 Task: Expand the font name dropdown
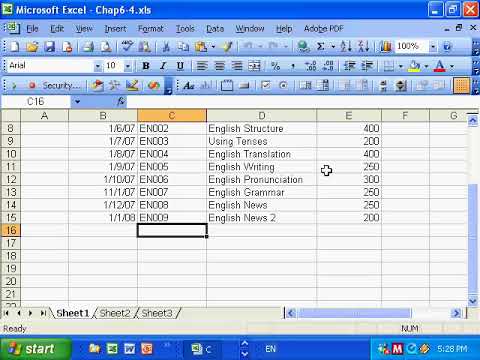point(97,66)
